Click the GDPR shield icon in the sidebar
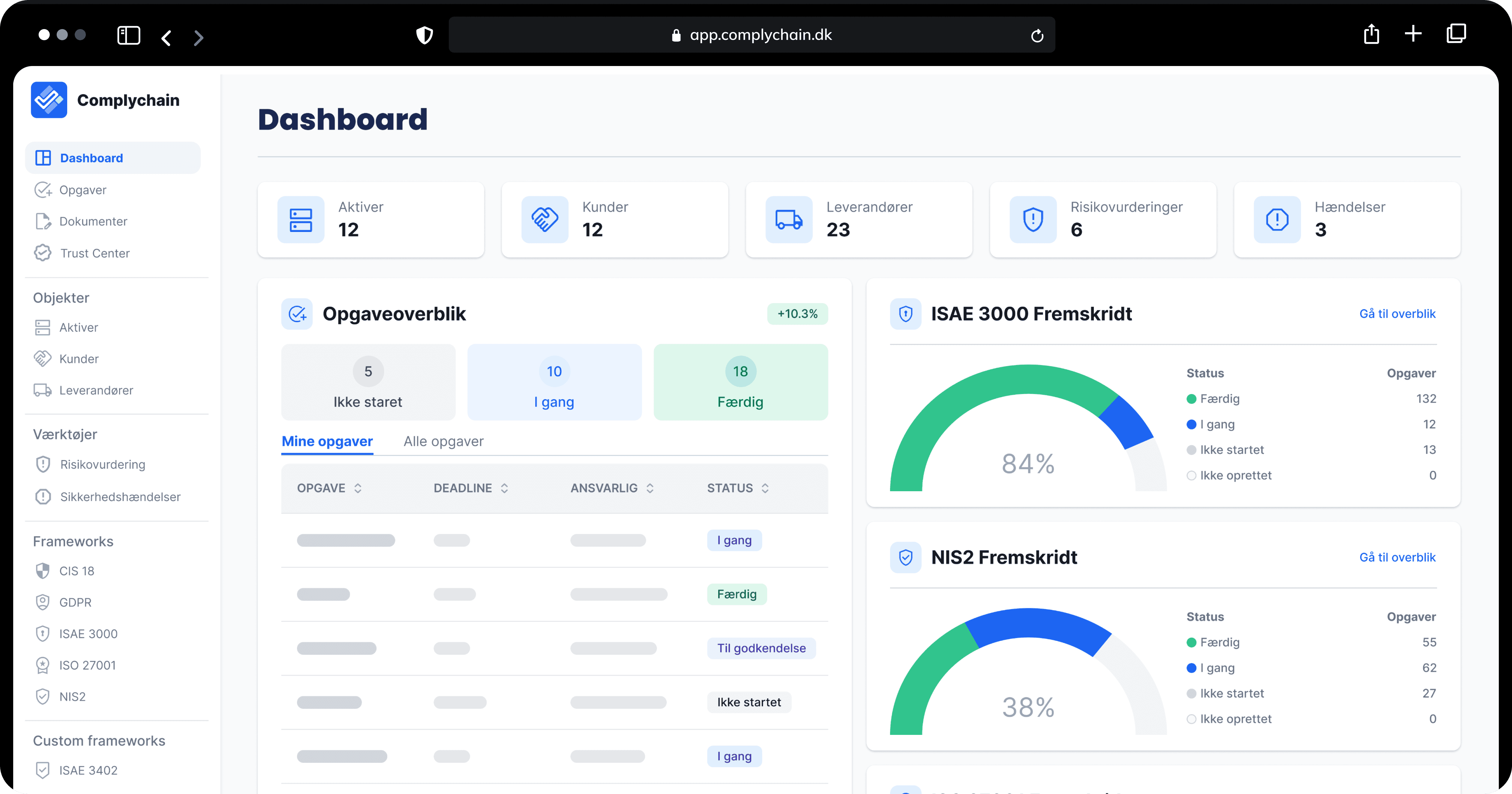Screen dimensions: 1512x794 (42, 603)
